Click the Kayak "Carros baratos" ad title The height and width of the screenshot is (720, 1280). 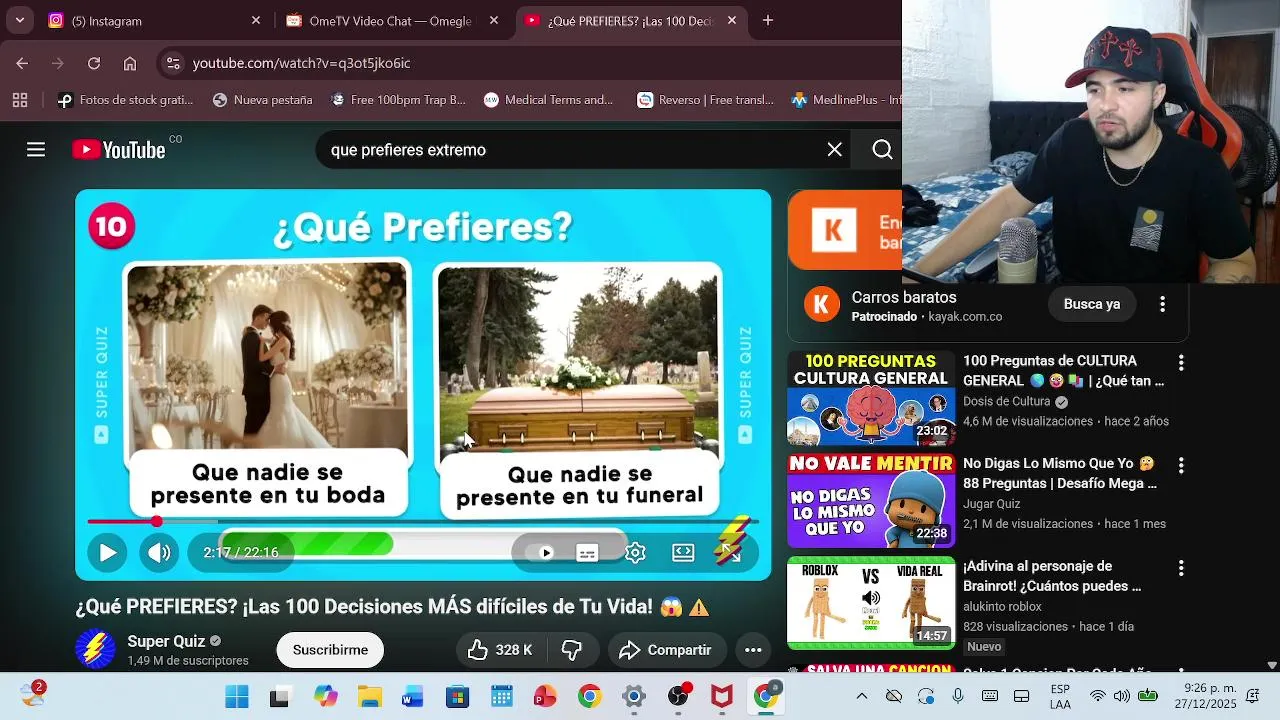[x=904, y=298]
